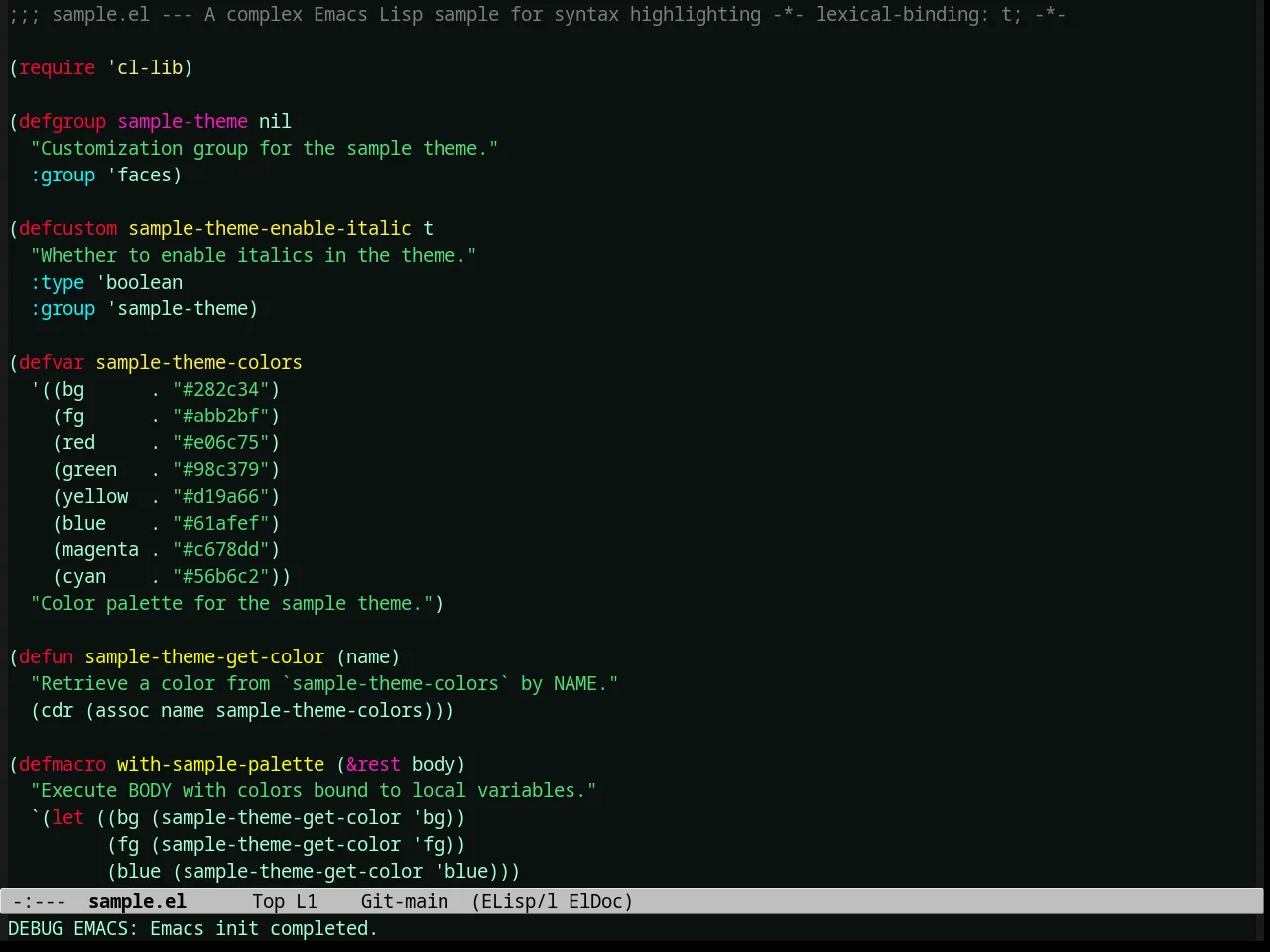Click the Top position indicator in mode line
The width and height of the screenshot is (1270, 952).
268,901
